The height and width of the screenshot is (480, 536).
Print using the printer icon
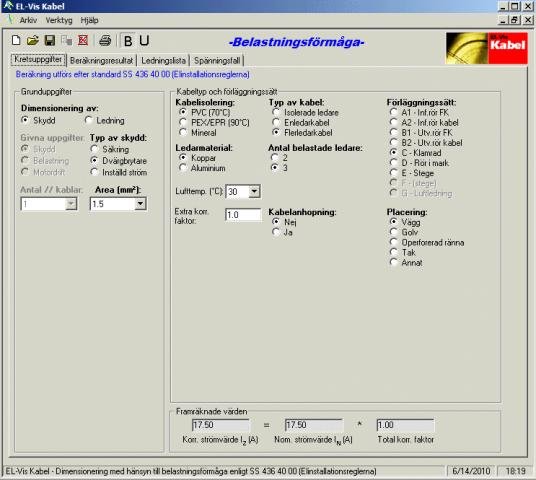(105, 40)
